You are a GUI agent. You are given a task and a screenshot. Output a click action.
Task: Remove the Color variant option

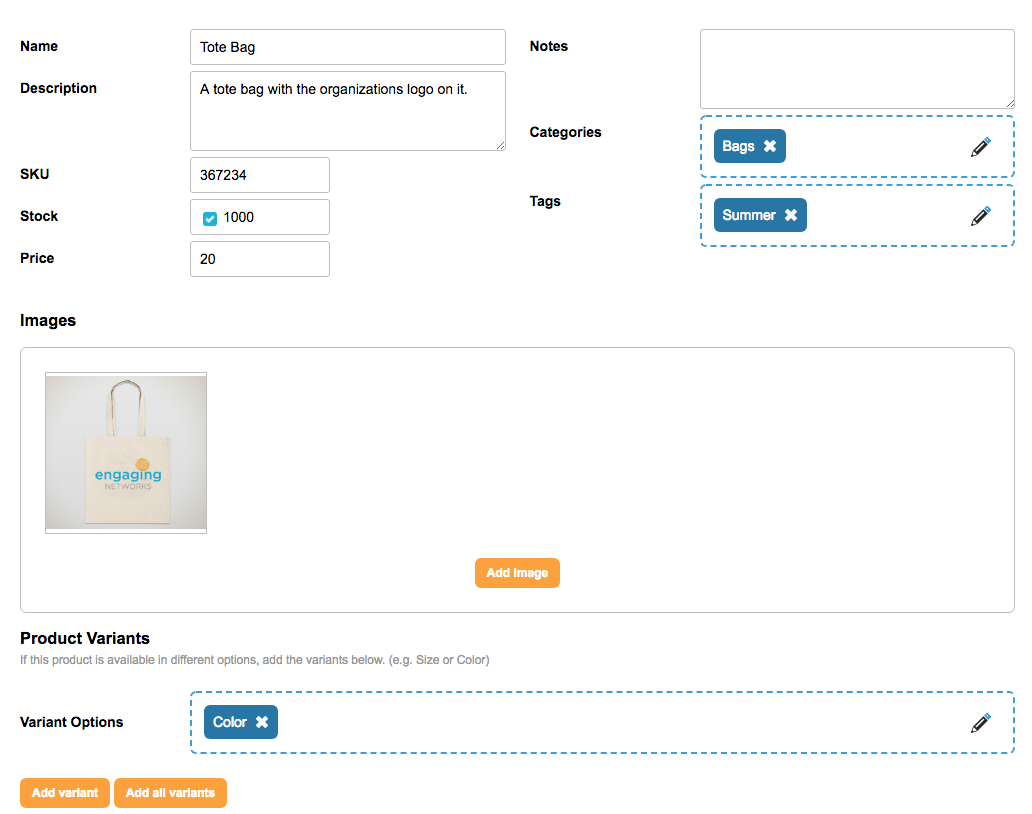pos(262,722)
